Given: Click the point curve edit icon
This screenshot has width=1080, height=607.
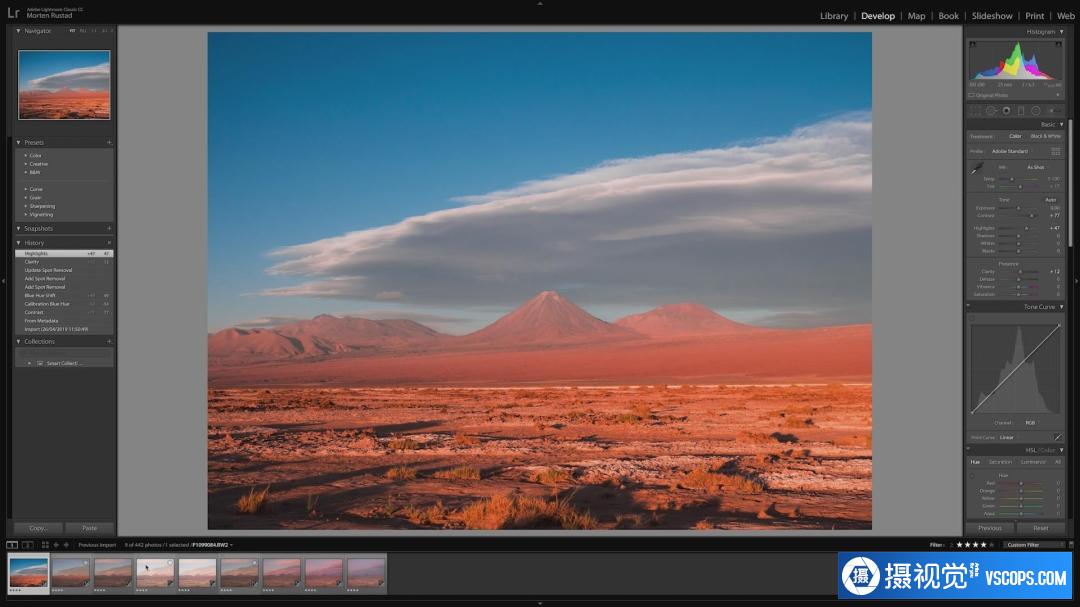Looking at the screenshot, I should tap(1058, 438).
